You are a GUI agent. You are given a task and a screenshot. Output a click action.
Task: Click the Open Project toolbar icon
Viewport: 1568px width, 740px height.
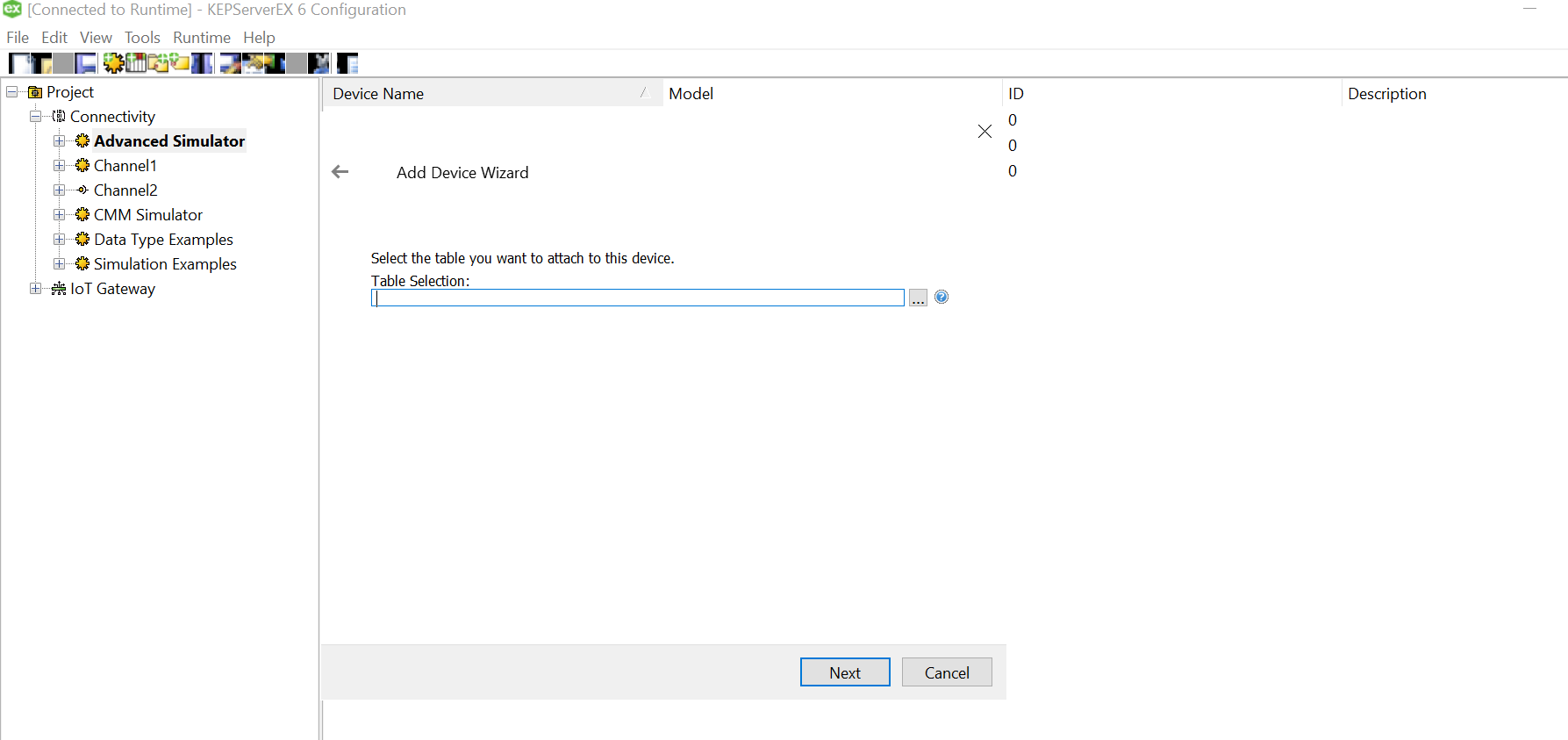click(x=41, y=63)
